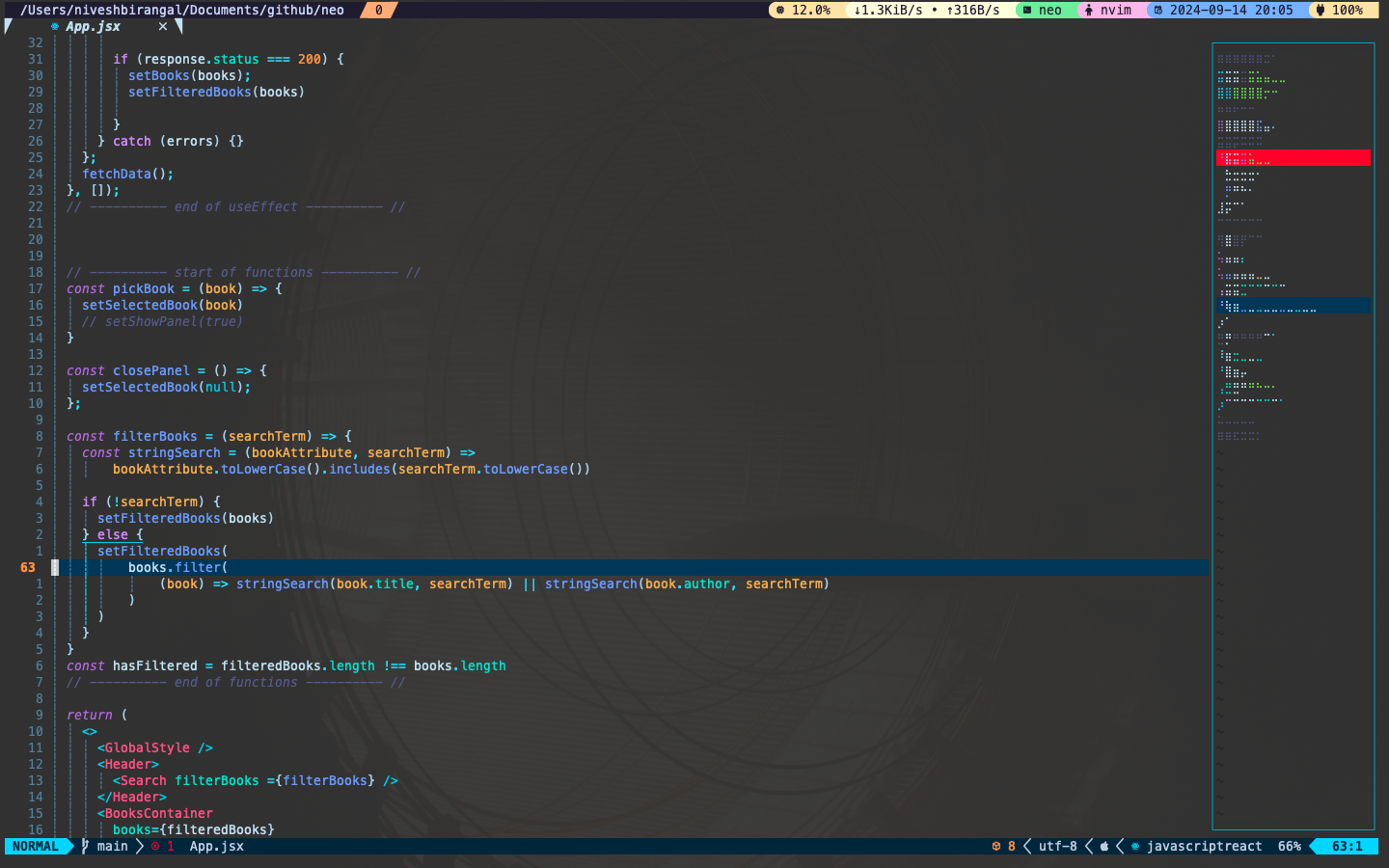This screenshot has height=868, width=1389.
Task: Click on 'const closePanel' declaration line
Action: (167, 371)
